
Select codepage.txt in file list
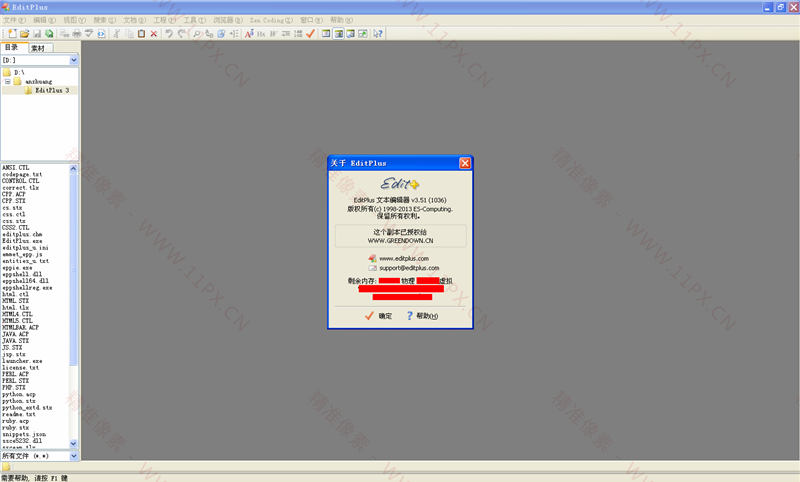pos(22,174)
